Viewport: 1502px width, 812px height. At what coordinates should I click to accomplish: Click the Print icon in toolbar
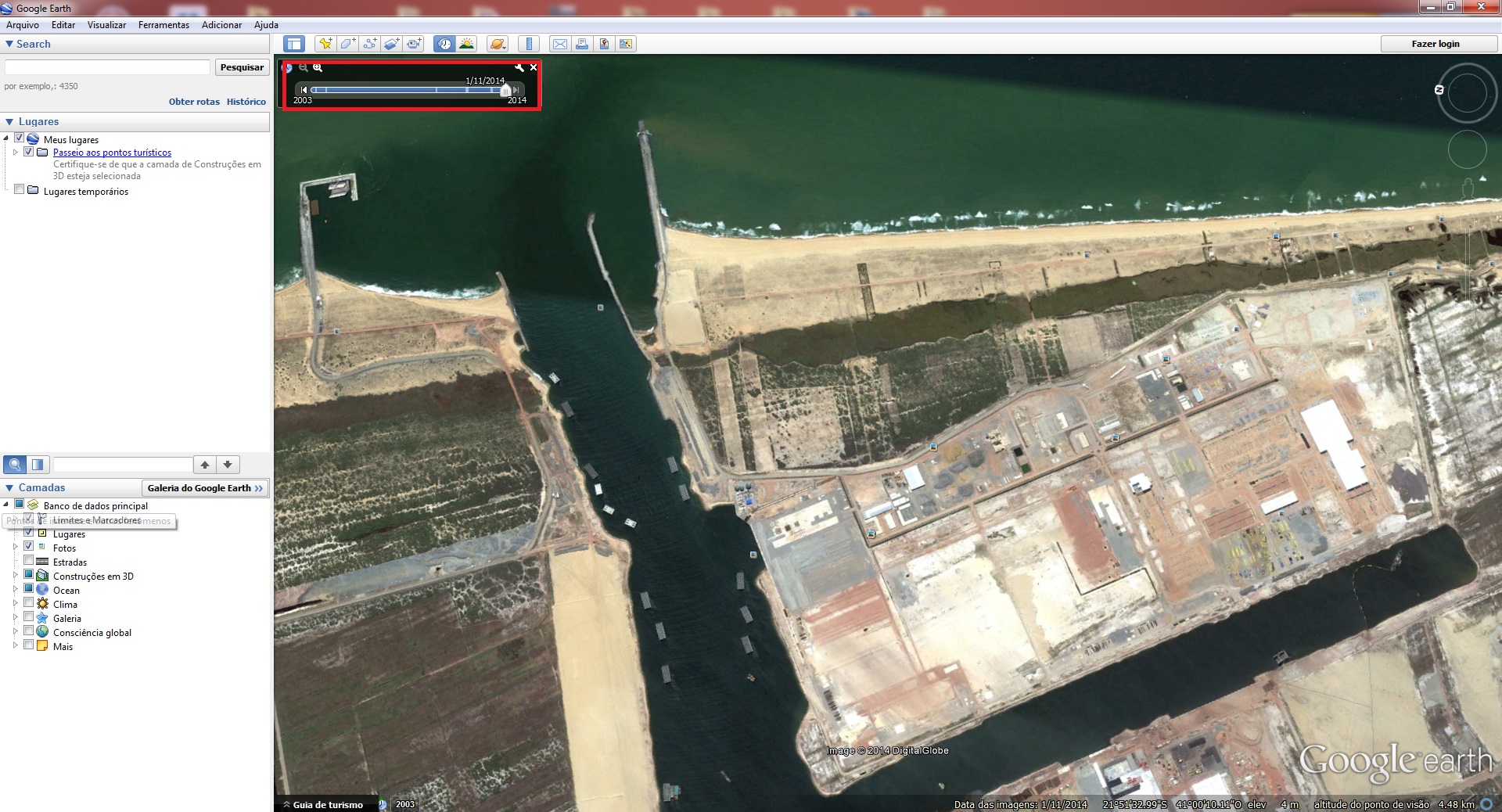coord(582,44)
